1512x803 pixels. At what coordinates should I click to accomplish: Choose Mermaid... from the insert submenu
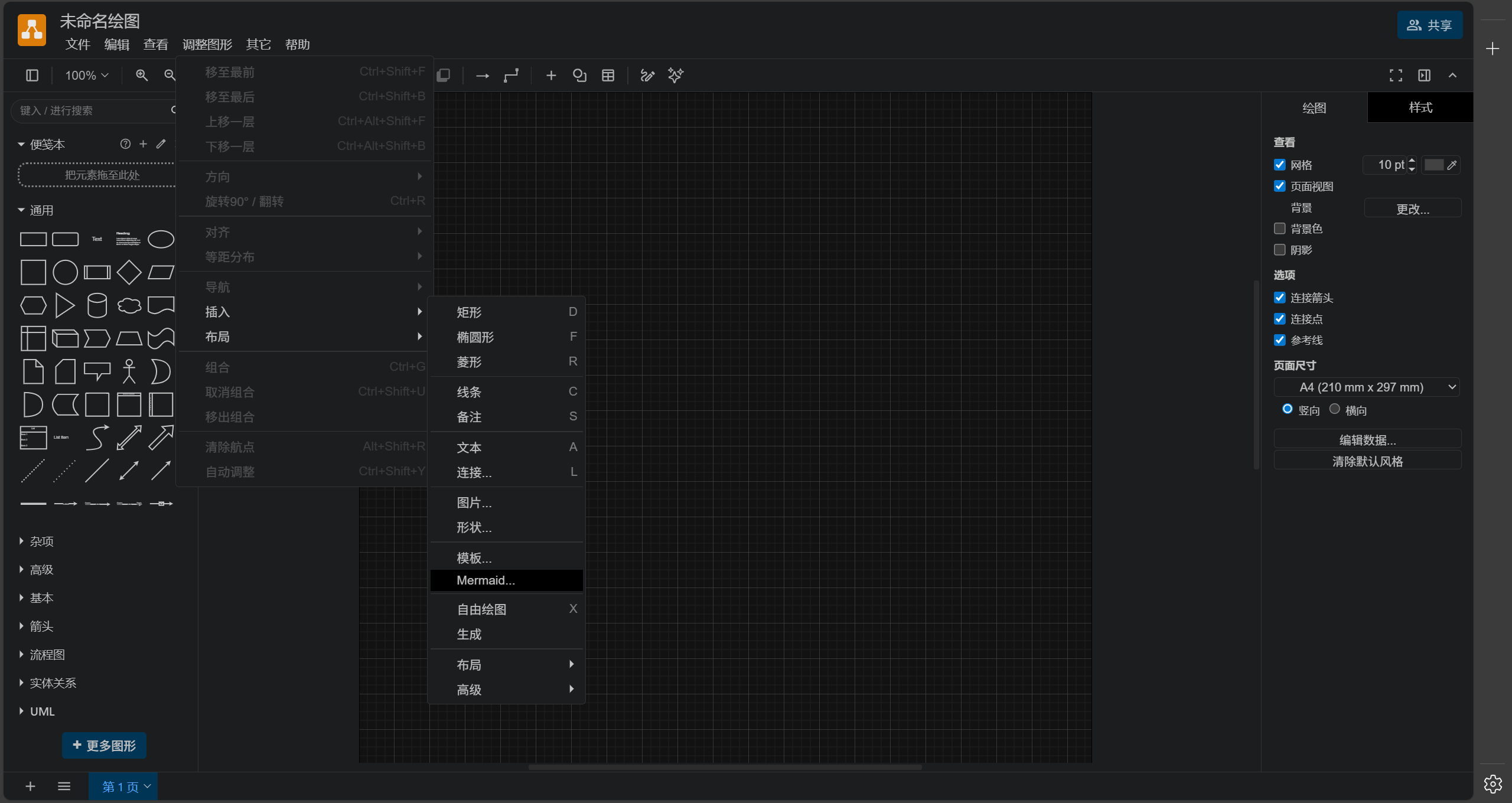coord(485,580)
